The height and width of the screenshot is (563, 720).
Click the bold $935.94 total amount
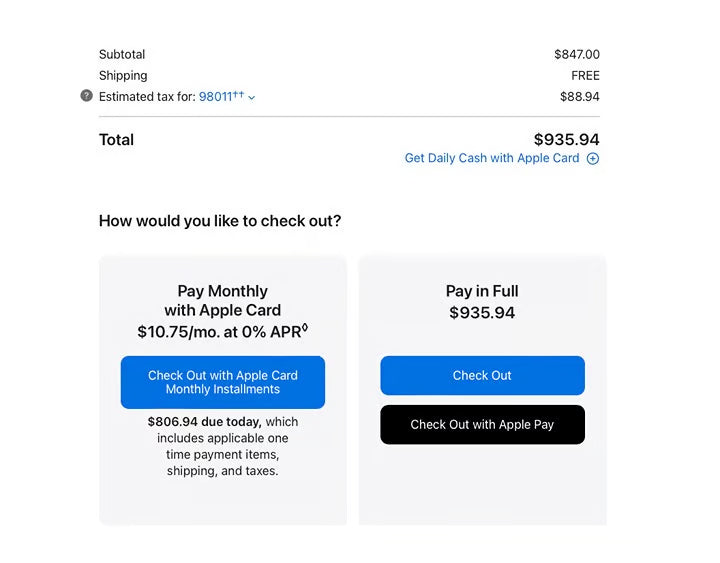pos(566,140)
